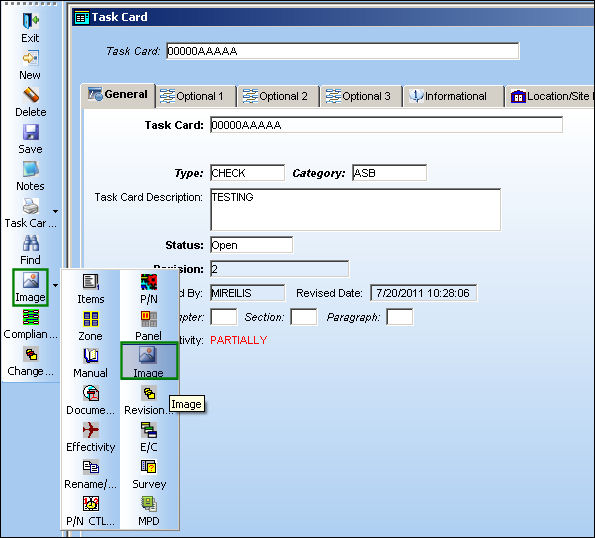This screenshot has height=538, width=595.
Task: Open Document entry in the popup menu
Action: (x=91, y=400)
